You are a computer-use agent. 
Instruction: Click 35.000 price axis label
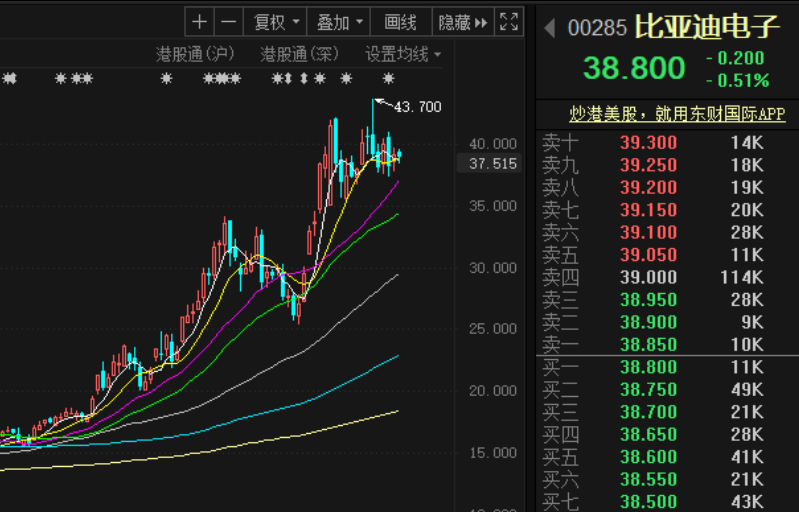(x=493, y=206)
